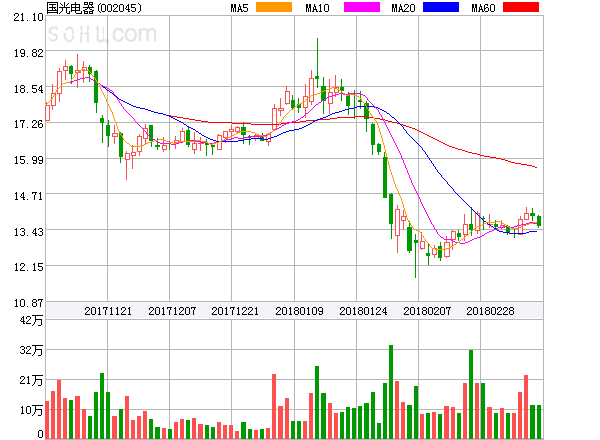Click the MA60 legend label
Viewport: 600px width, 440px height.
tap(483, 8)
